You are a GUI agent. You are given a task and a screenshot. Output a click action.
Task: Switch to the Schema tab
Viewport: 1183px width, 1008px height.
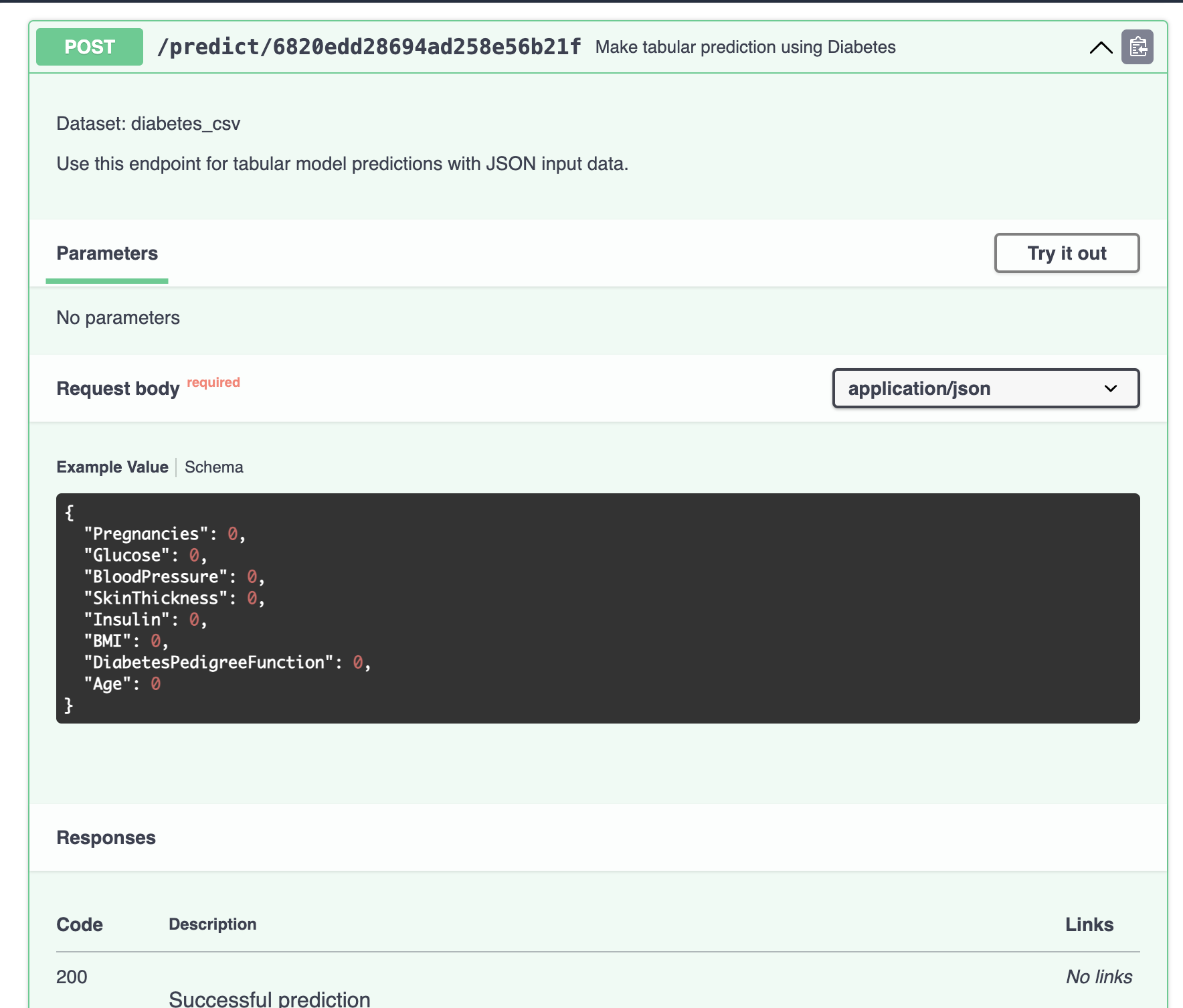click(213, 467)
